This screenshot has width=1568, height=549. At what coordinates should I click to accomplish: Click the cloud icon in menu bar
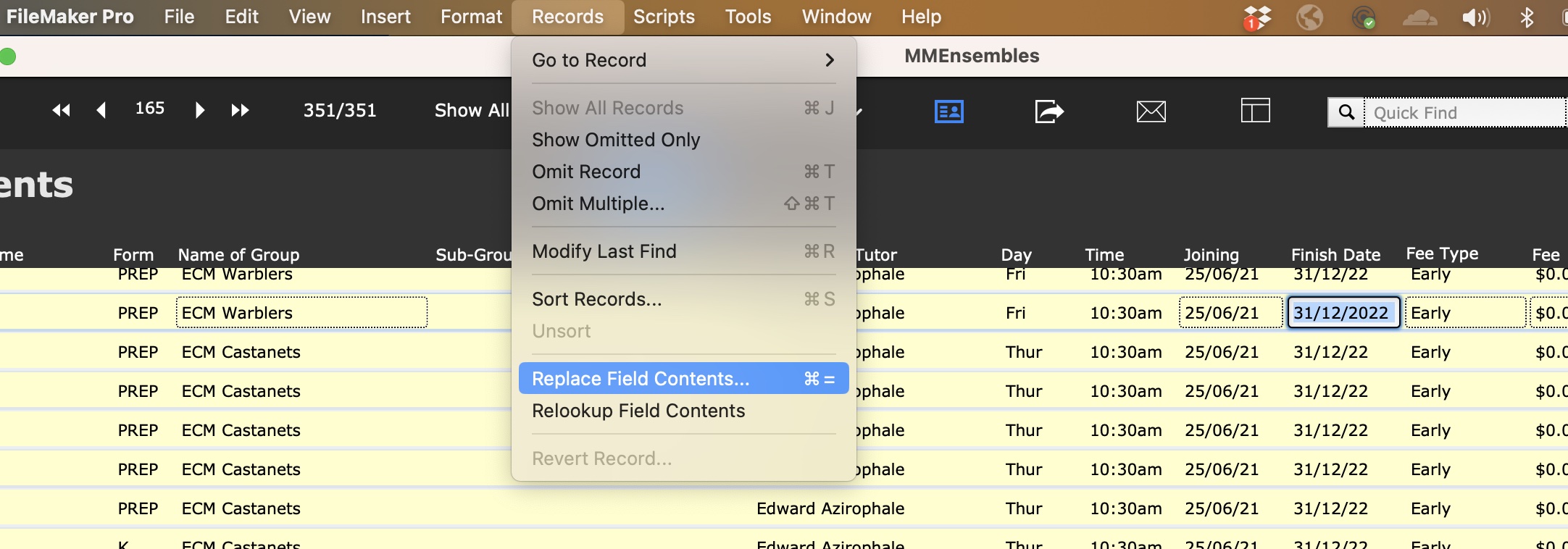(1419, 17)
